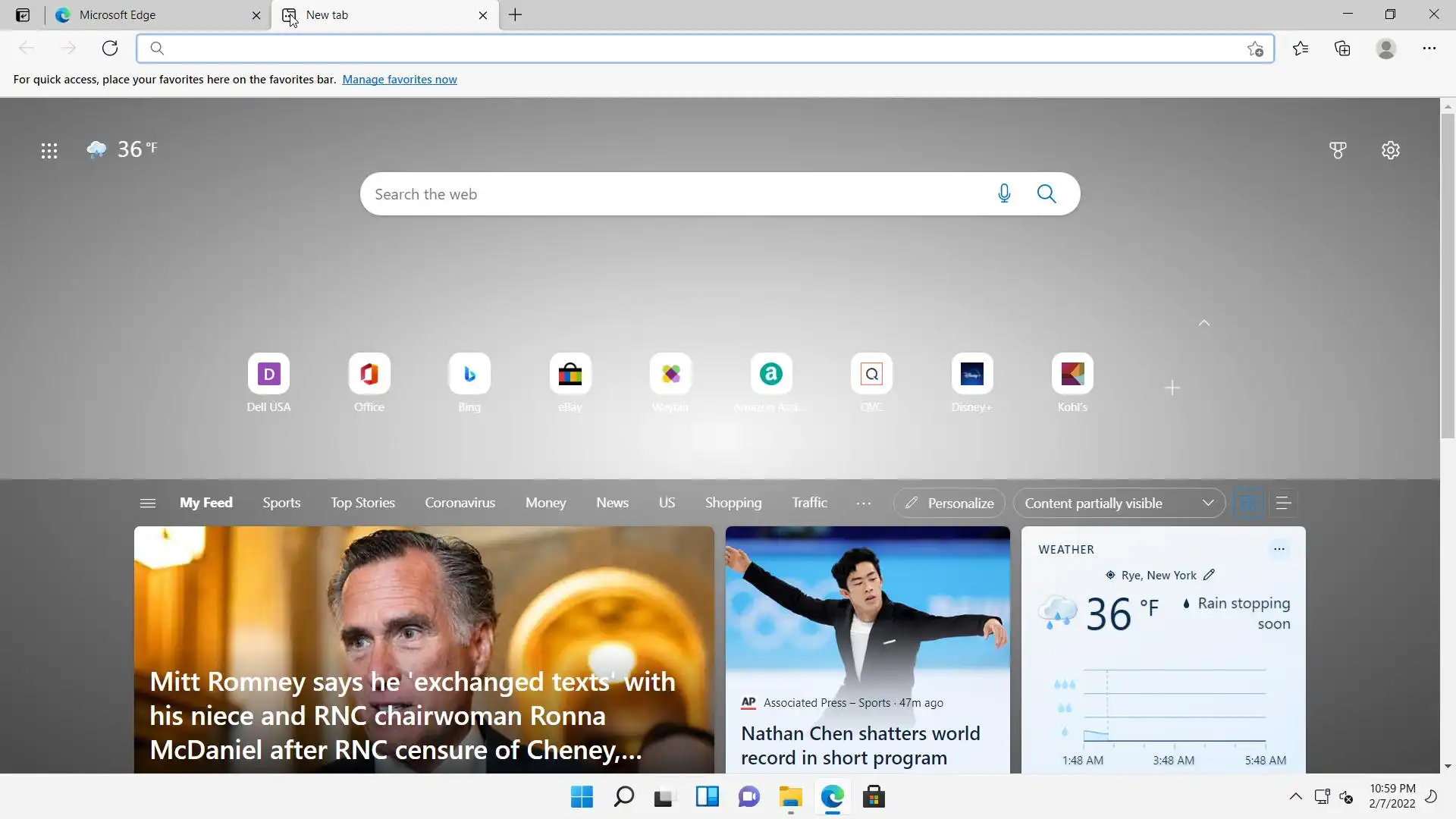This screenshot has height=819, width=1456.
Task: Click the microphone voice search icon
Action: coord(1004,194)
